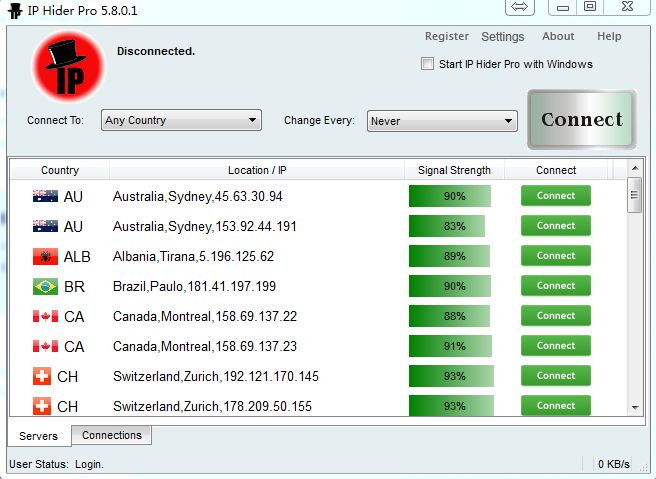This screenshot has width=656, height=479.
Task: Click the Albania flag icon
Action: coord(45,256)
